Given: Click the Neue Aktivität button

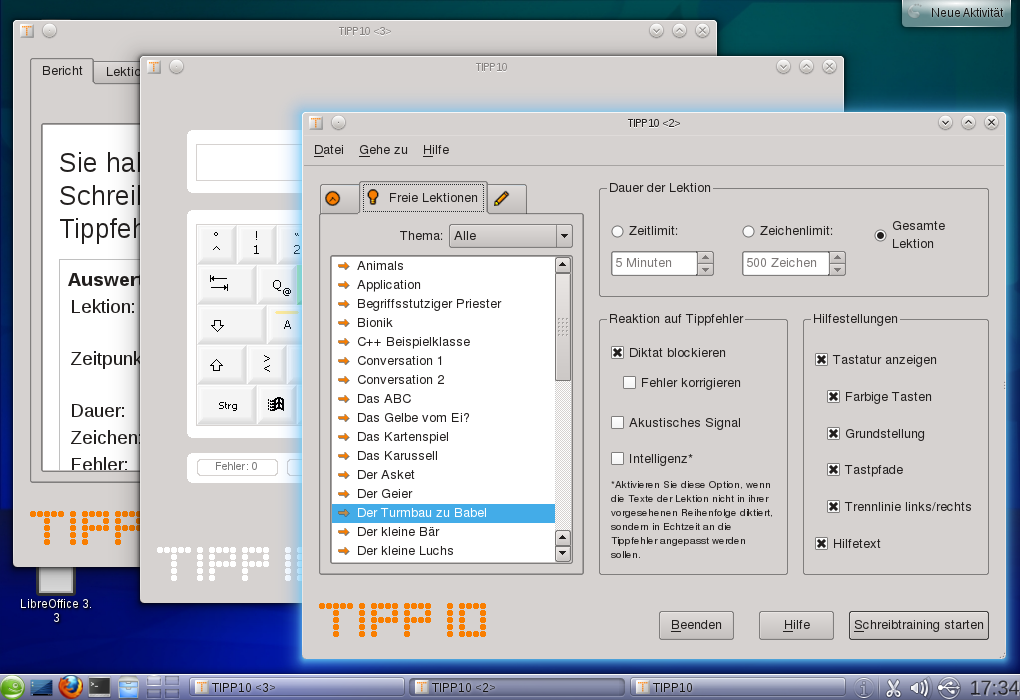Looking at the screenshot, I should 958,12.
